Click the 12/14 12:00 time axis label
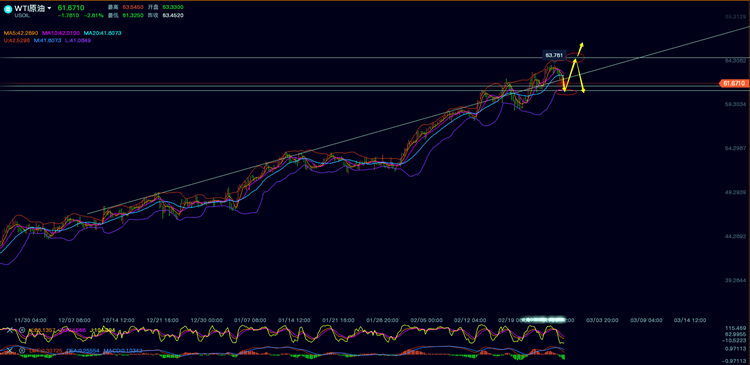 pos(118,320)
